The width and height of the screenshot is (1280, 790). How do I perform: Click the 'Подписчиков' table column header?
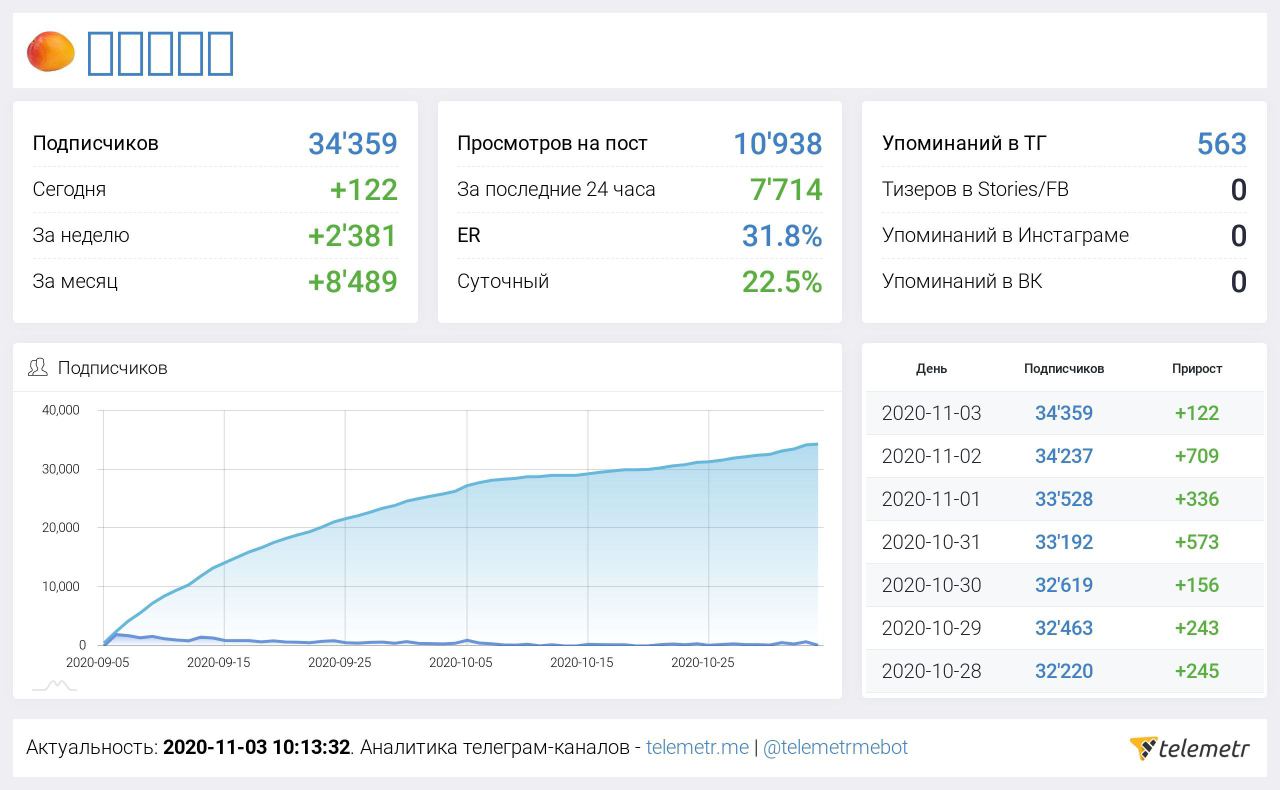point(1064,368)
